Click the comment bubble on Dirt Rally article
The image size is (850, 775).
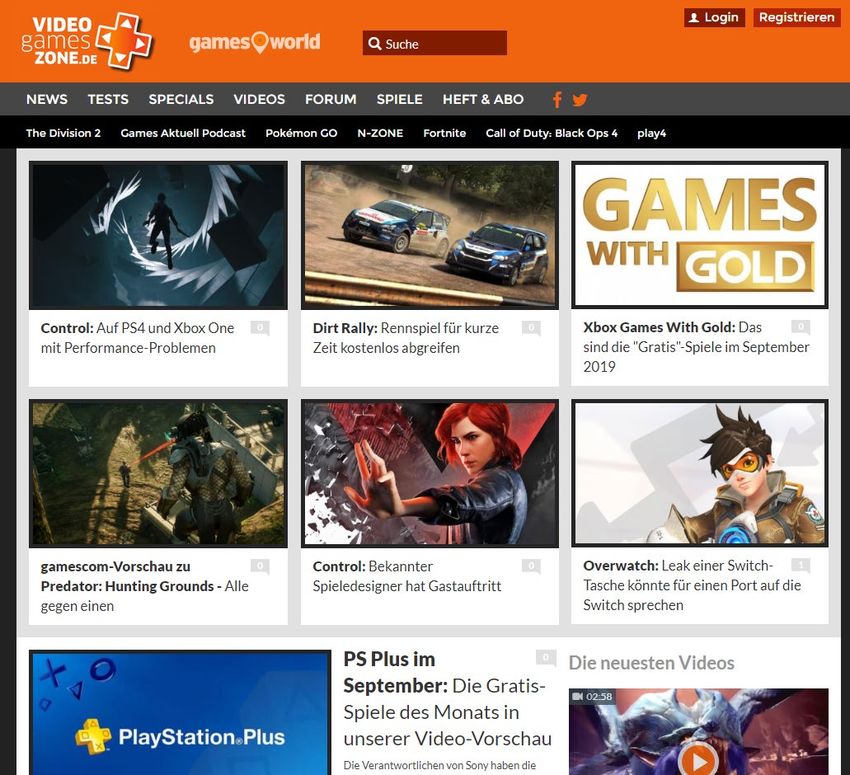pos(531,327)
